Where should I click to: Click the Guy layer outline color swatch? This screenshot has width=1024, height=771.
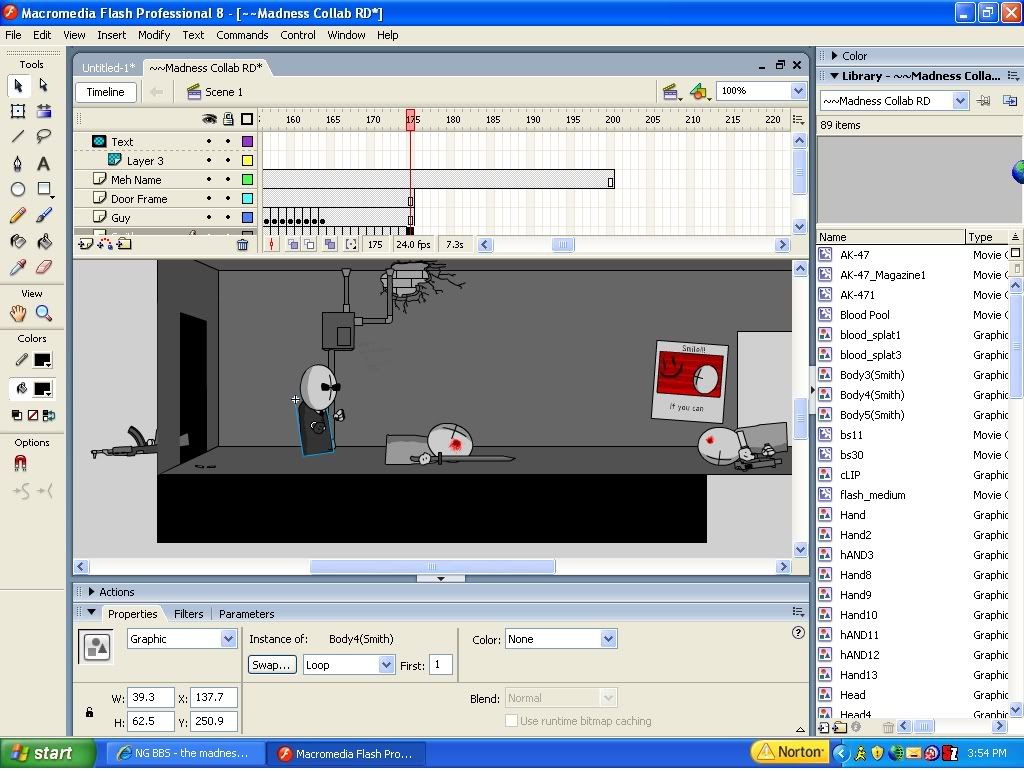(x=247, y=218)
